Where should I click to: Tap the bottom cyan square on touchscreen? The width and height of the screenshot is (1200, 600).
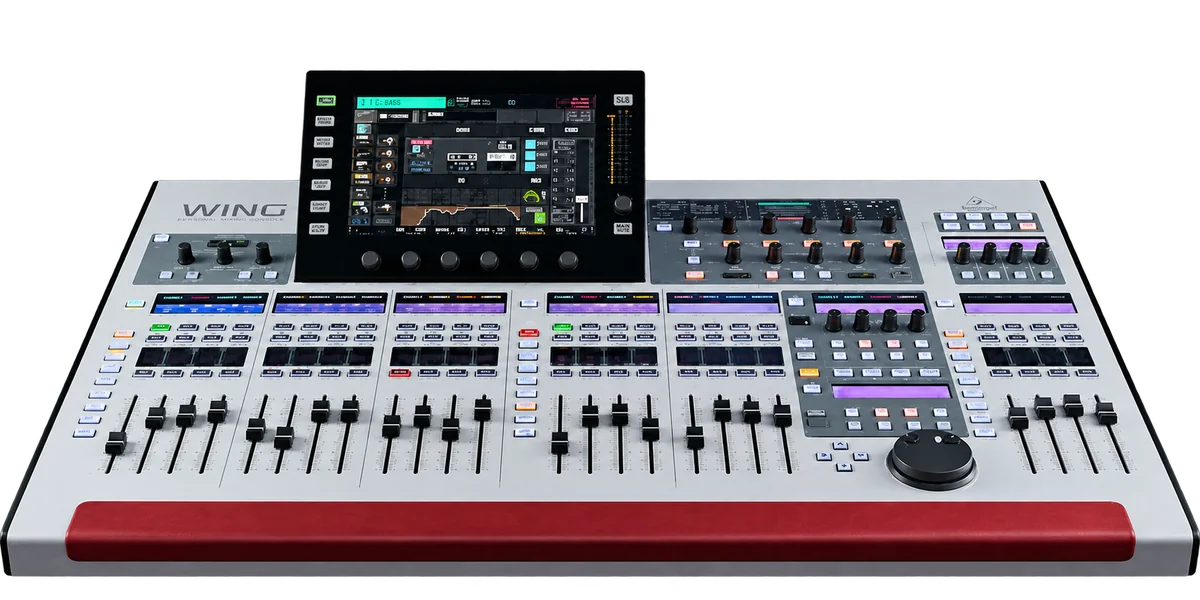530,166
